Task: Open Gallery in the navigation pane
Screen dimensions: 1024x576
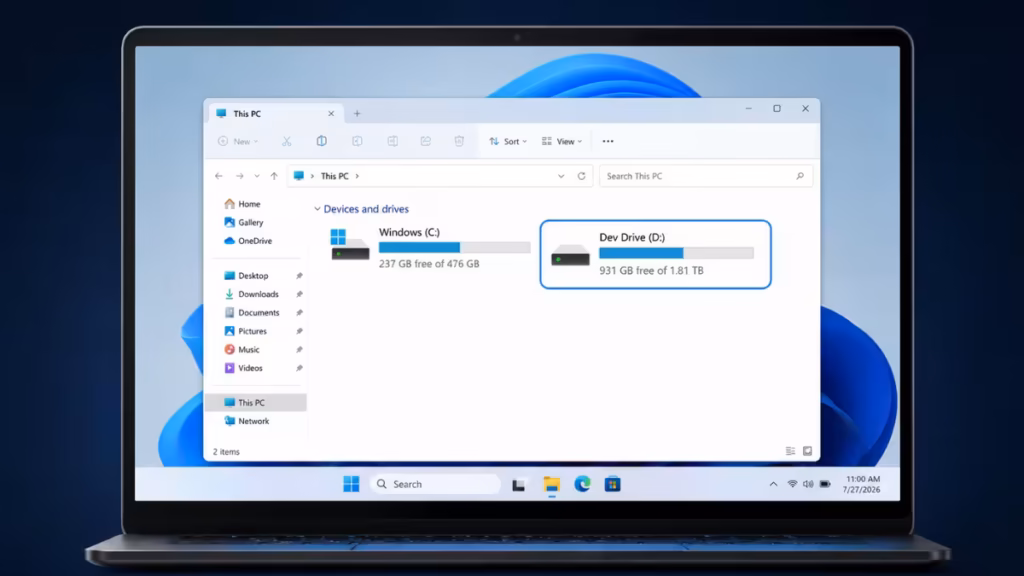Action: pyautogui.click(x=244, y=222)
